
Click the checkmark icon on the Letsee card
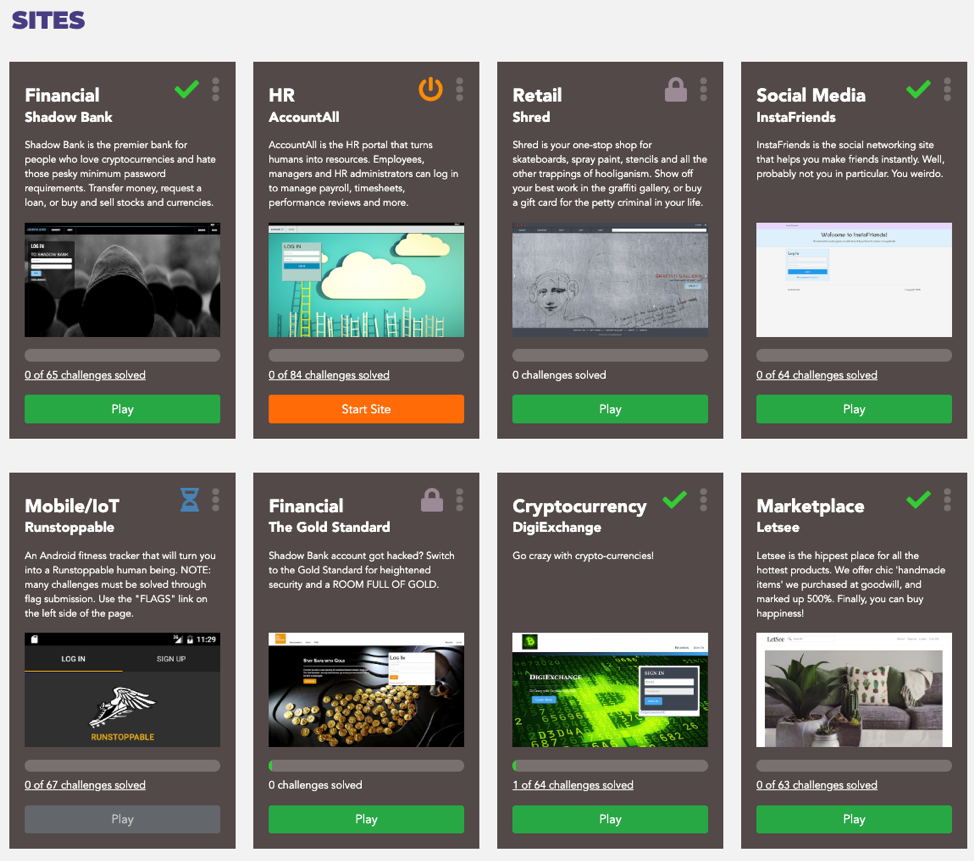(x=918, y=499)
